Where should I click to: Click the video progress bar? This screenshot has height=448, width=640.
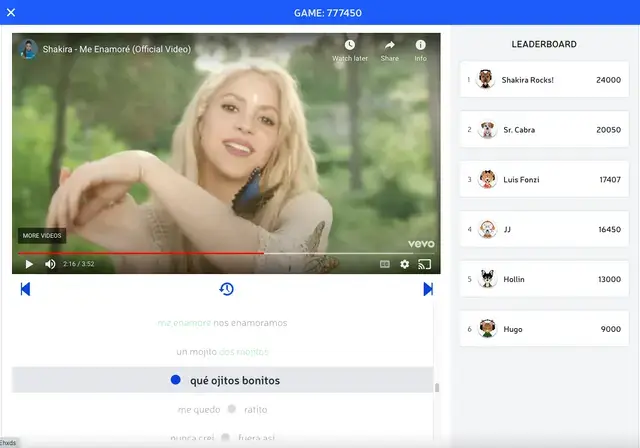pyautogui.click(x=200, y=253)
